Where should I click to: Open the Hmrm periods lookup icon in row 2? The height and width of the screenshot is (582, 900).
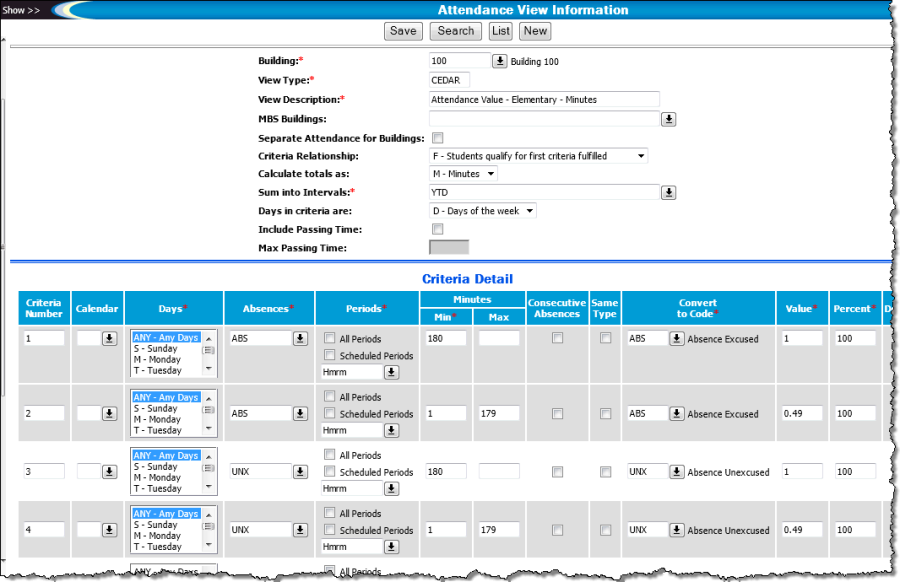tap(391, 431)
